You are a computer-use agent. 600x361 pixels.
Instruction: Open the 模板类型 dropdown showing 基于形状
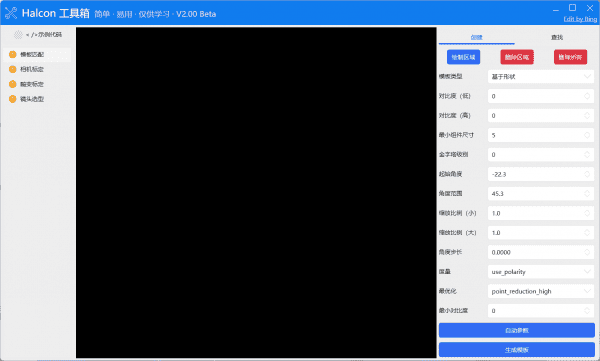tap(541, 77)
